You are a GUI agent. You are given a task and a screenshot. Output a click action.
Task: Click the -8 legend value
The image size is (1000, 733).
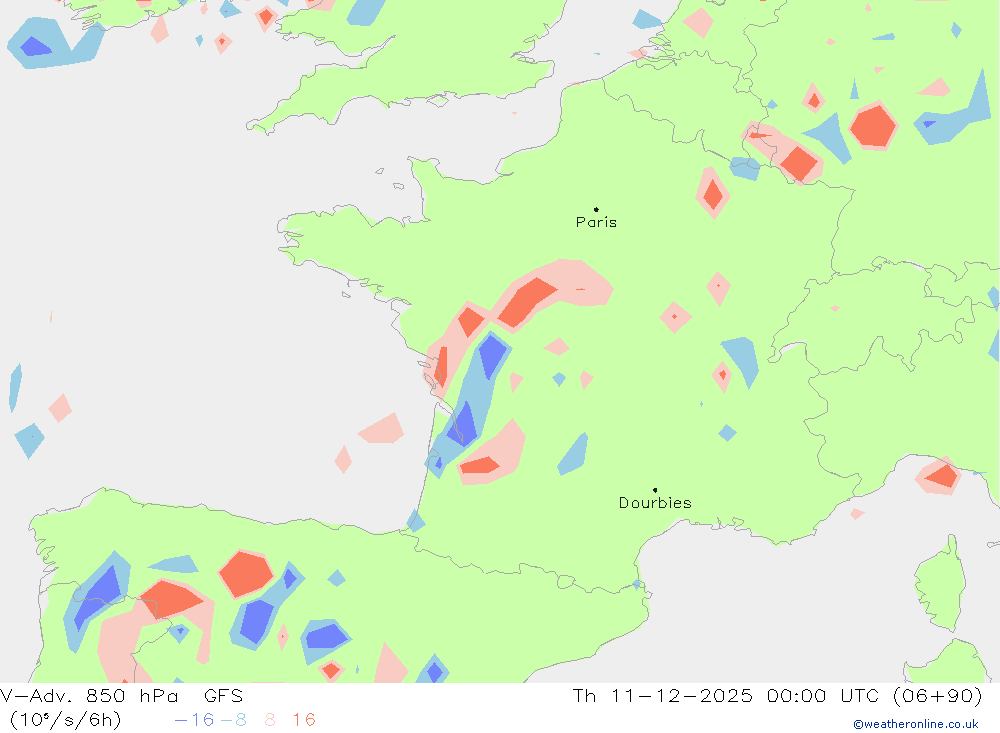click(233, 720)
